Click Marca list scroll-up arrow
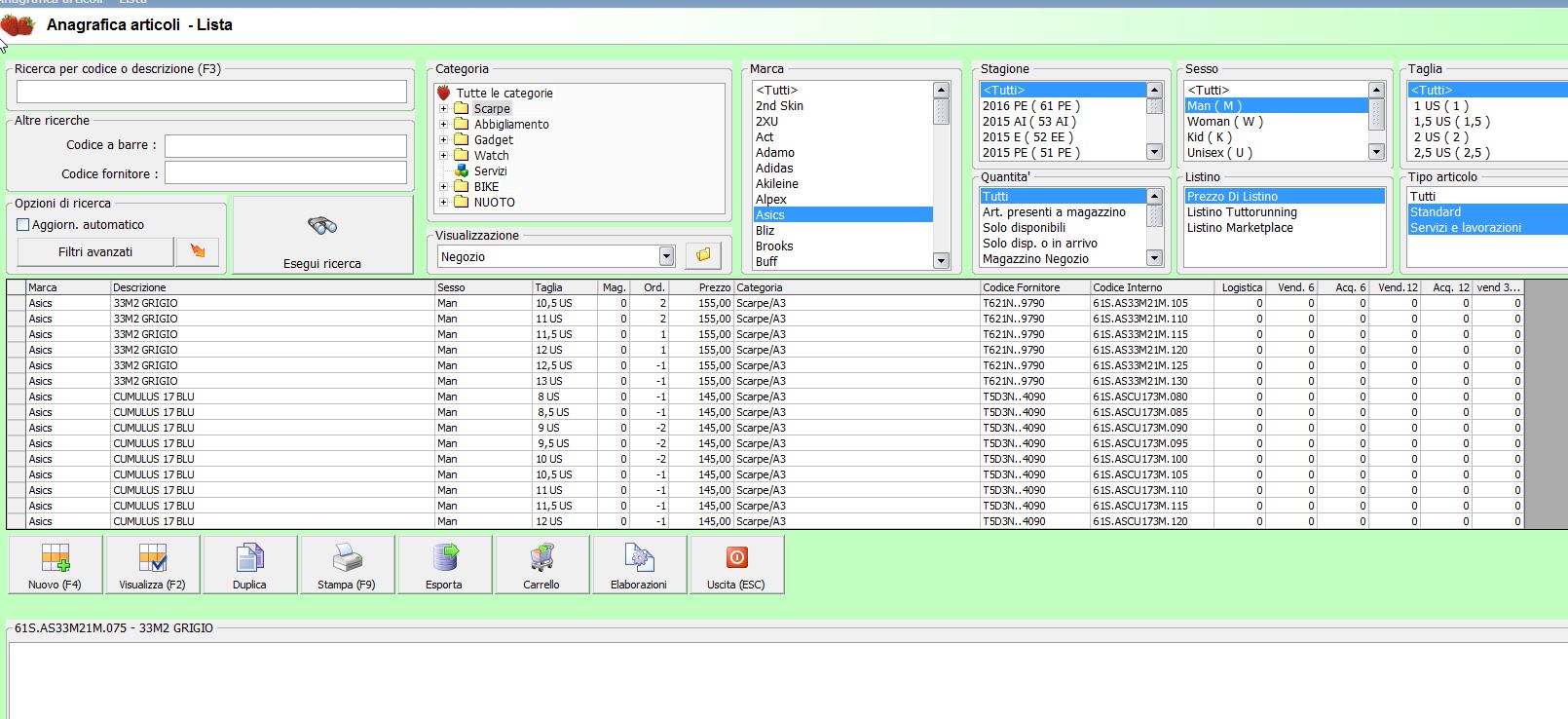Viewport: 1568px width, 719px height. click(941, 90)
